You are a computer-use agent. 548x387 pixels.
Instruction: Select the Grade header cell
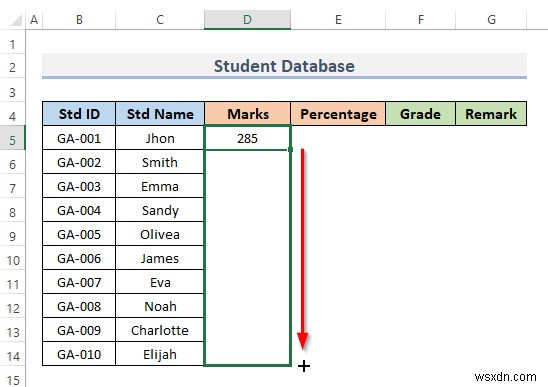point(420,114)
